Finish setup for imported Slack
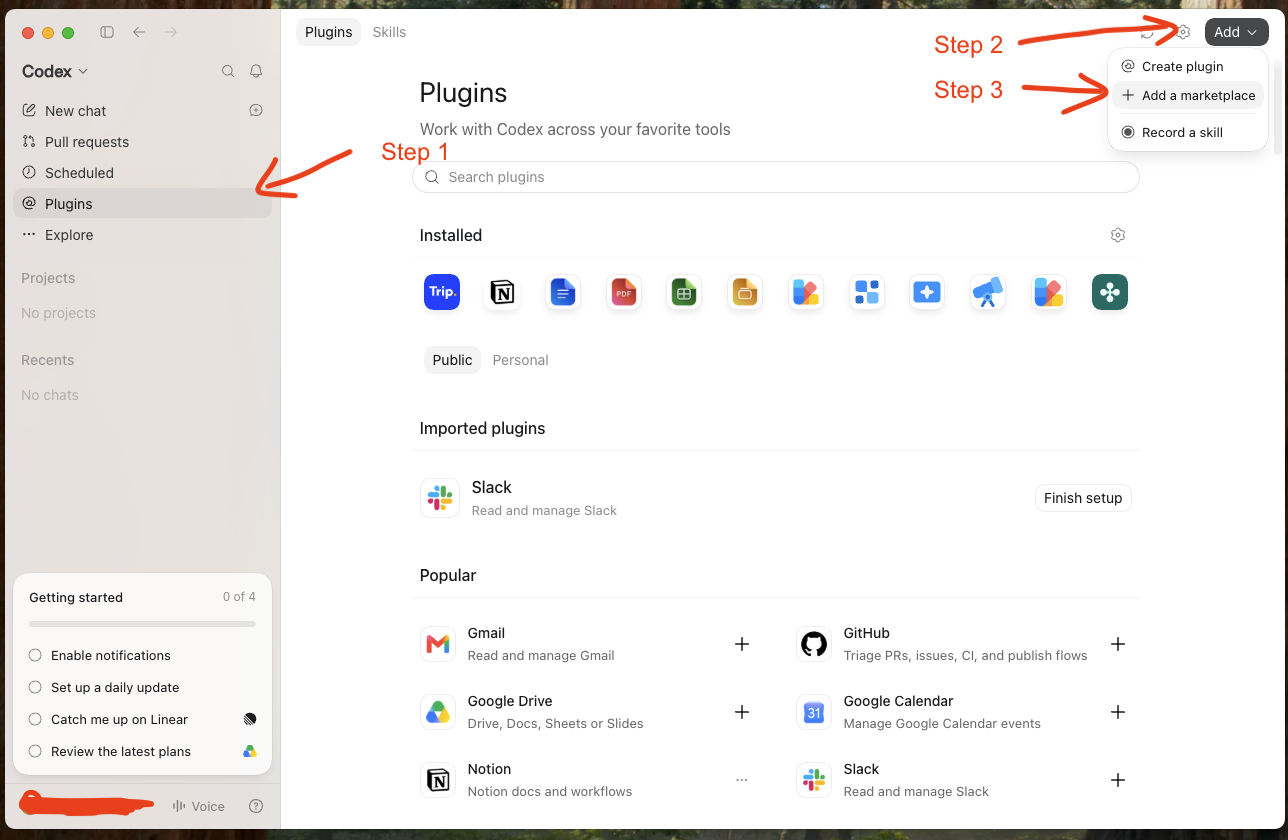This screenshot has height=840, width=1288. (x=1083, y=498)
